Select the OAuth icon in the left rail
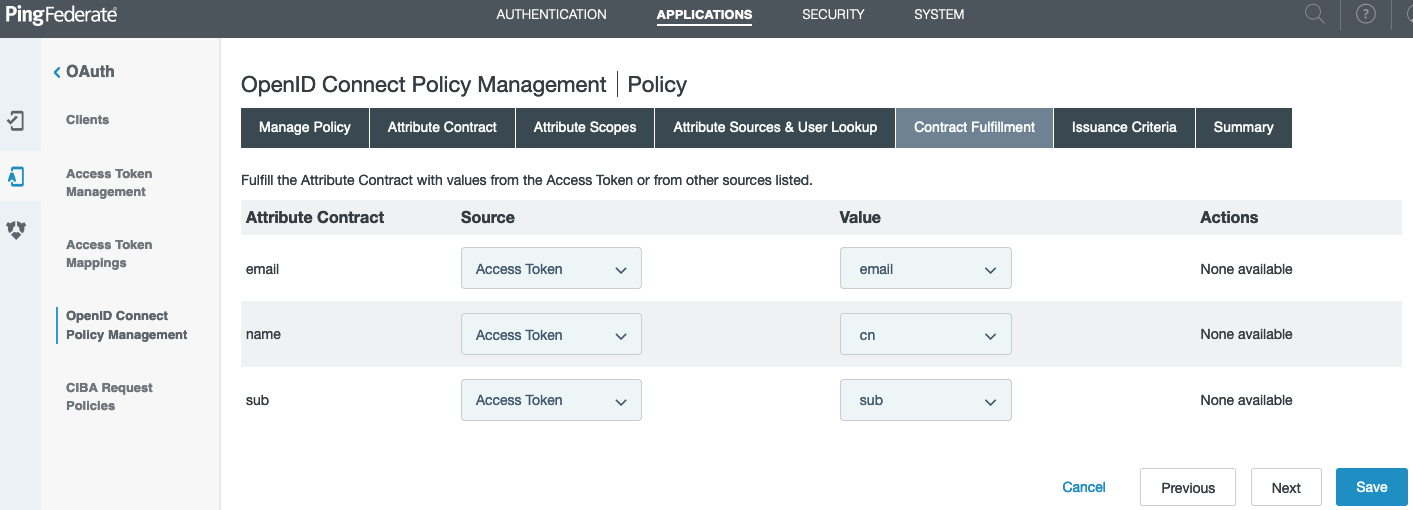This screenshot has width=1413, height=510. (16, 177)
